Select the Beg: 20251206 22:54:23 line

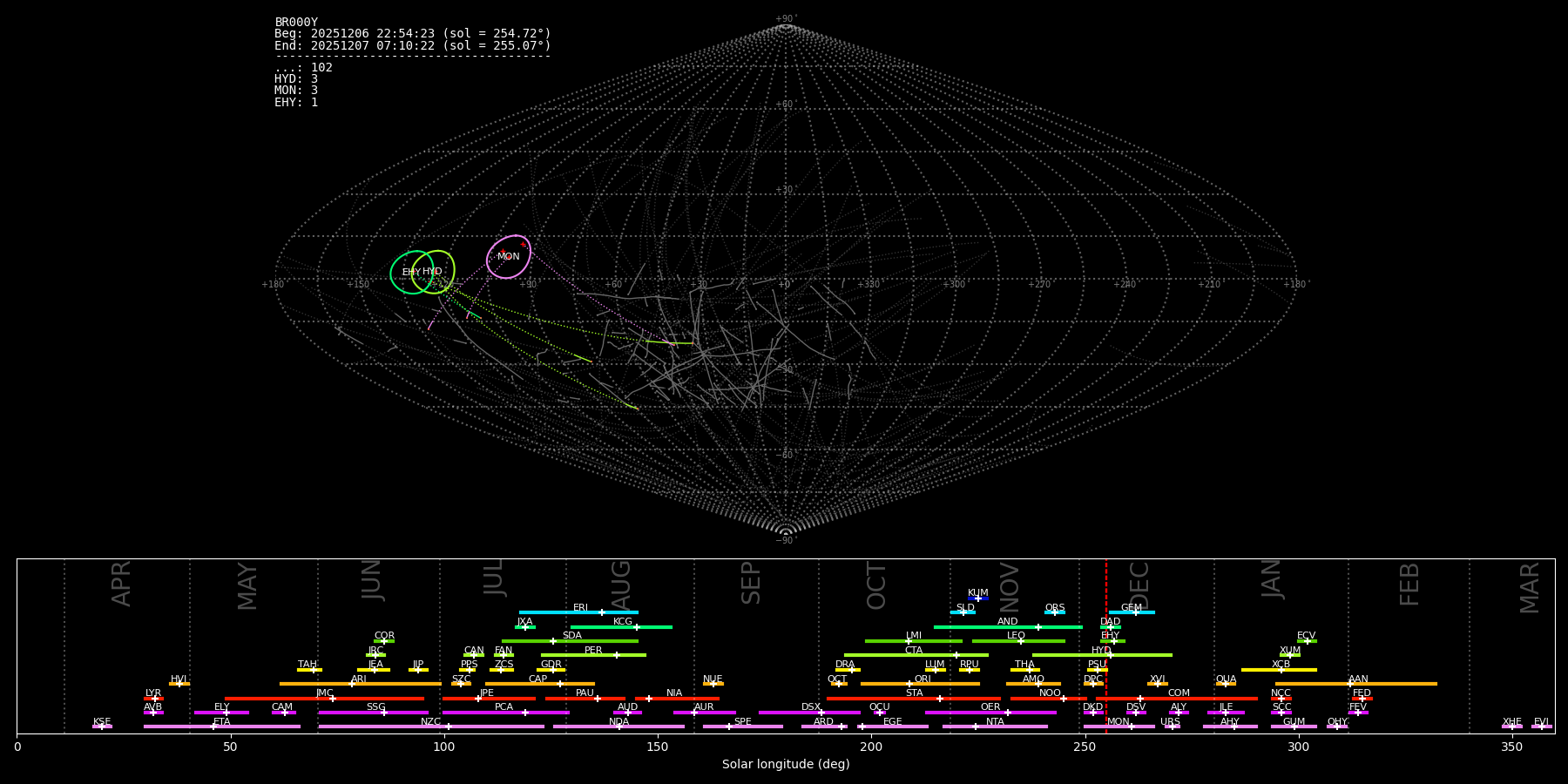[x=413, y=34]
